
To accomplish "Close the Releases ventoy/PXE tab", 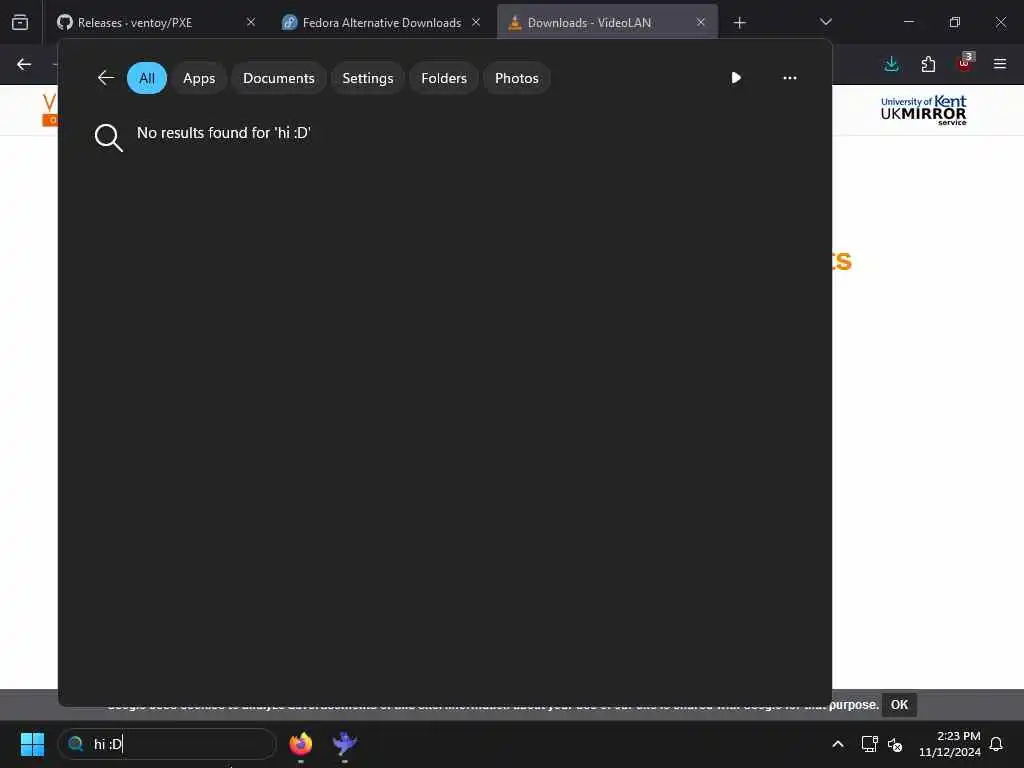I will pyautogui.click(x=251, y=22).
